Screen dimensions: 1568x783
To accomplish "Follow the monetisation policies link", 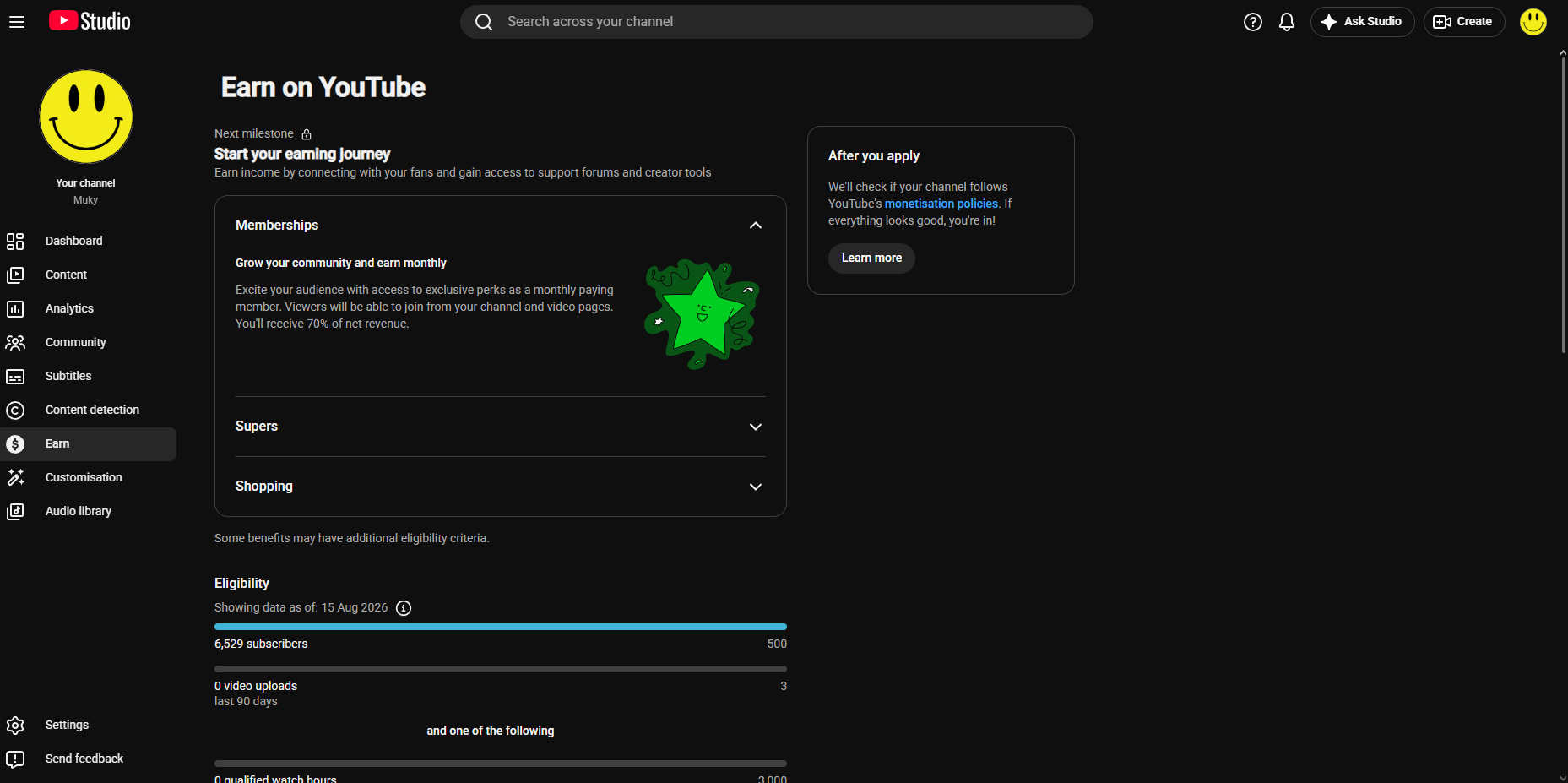I will click(x=941, y=204).
